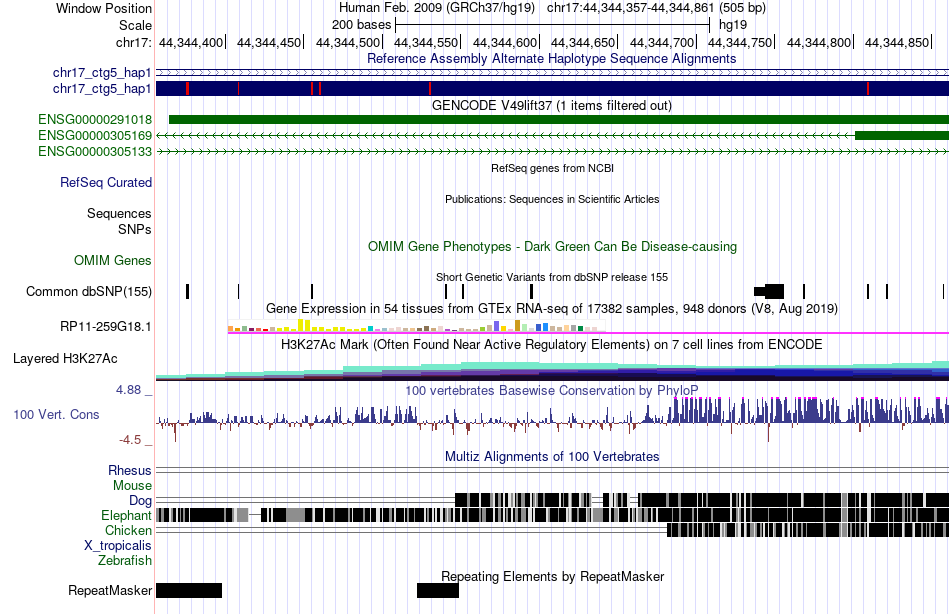Open the OMIM Genes track label
This screenshot has height=614, width=950.
tap(113, 261)
